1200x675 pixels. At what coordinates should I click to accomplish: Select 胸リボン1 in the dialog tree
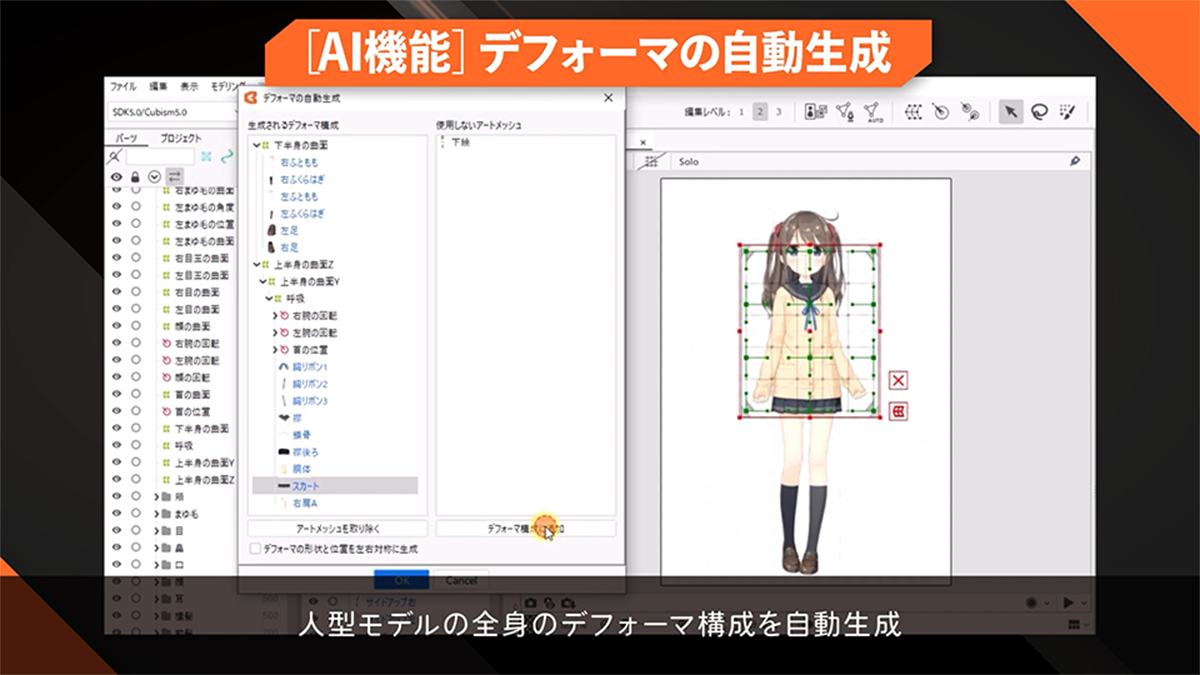click(x=311, y=367)
